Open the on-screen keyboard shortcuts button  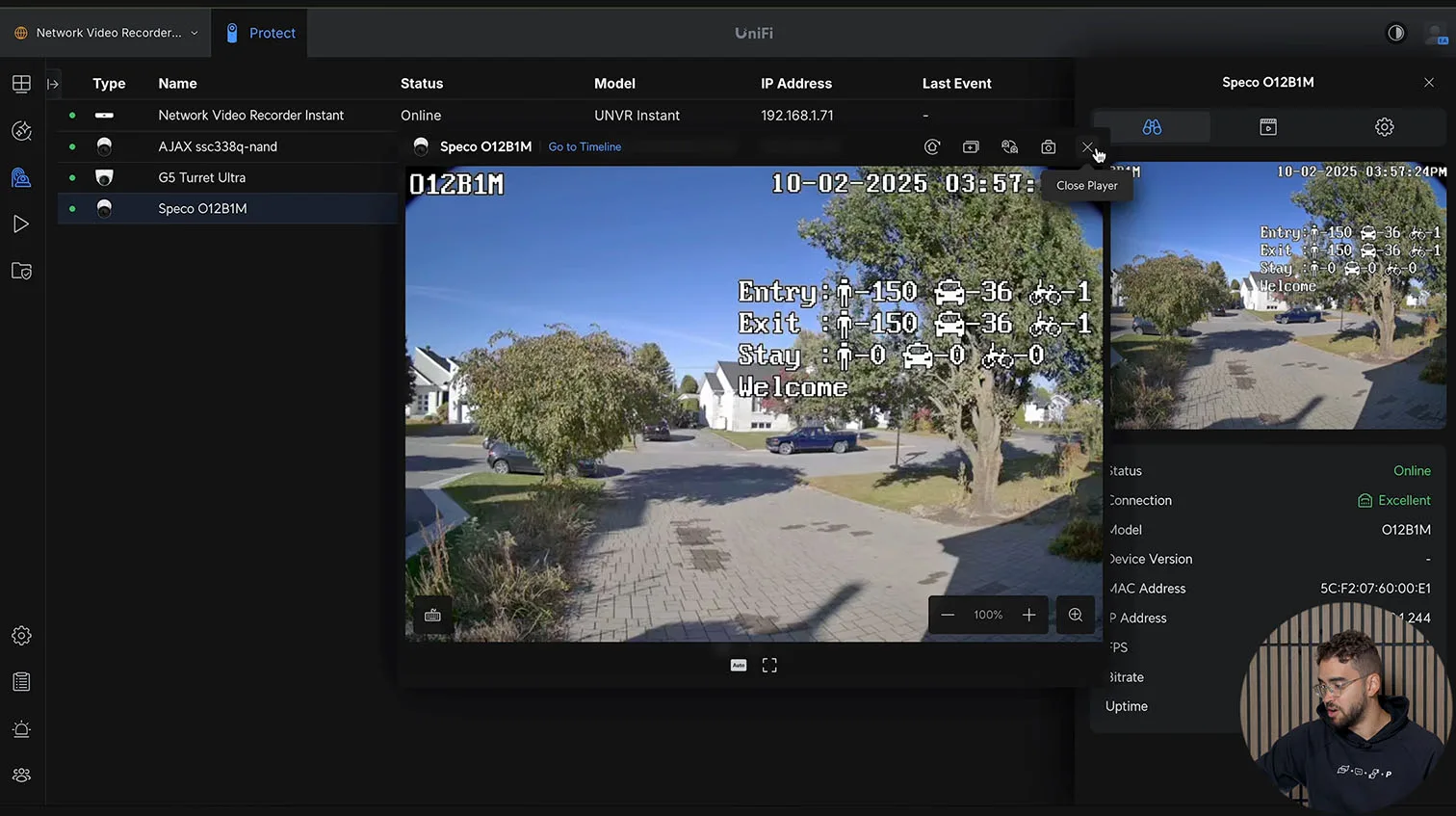point(432,615)
